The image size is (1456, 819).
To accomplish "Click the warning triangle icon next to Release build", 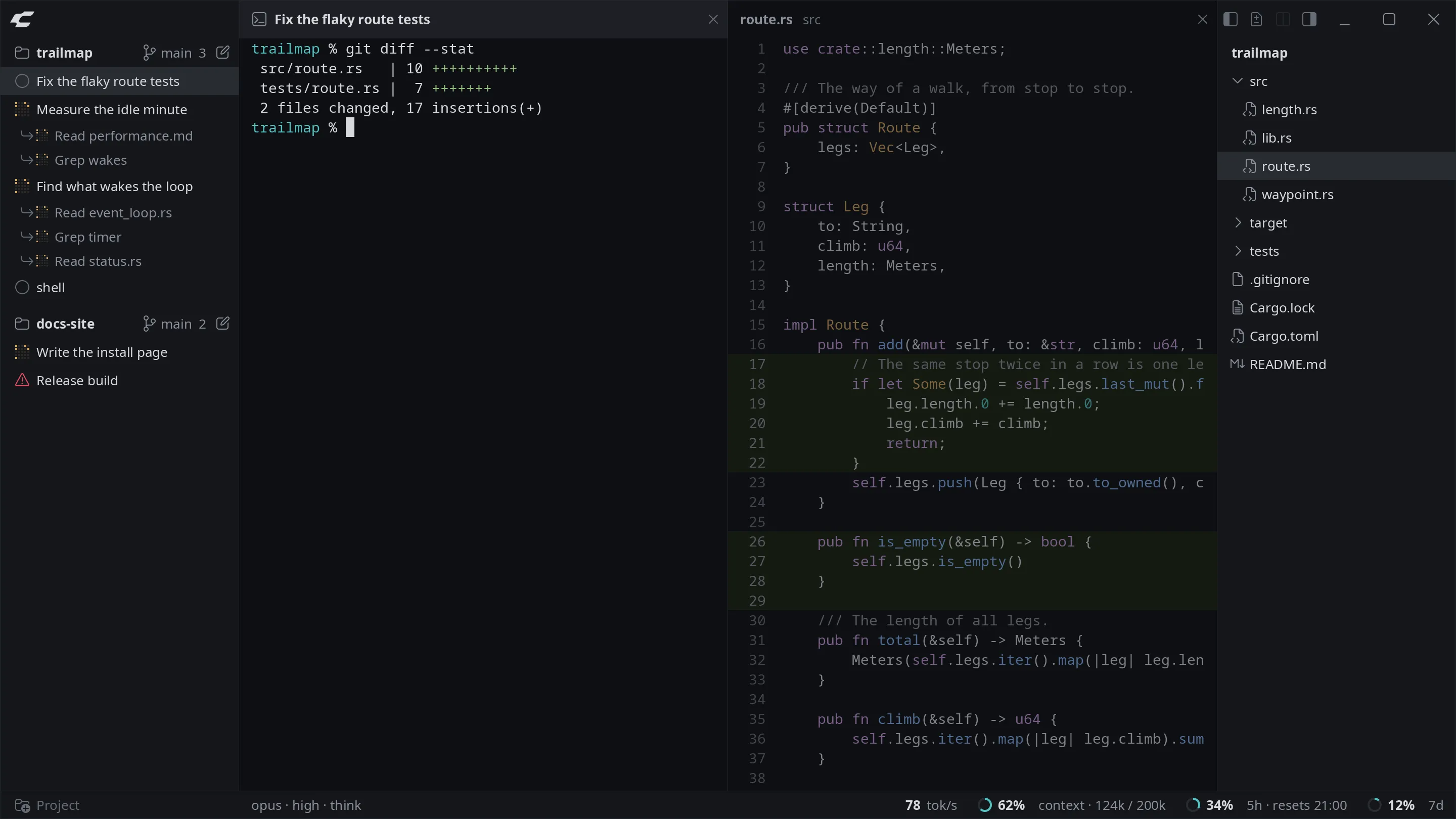I will pos(22,380).
